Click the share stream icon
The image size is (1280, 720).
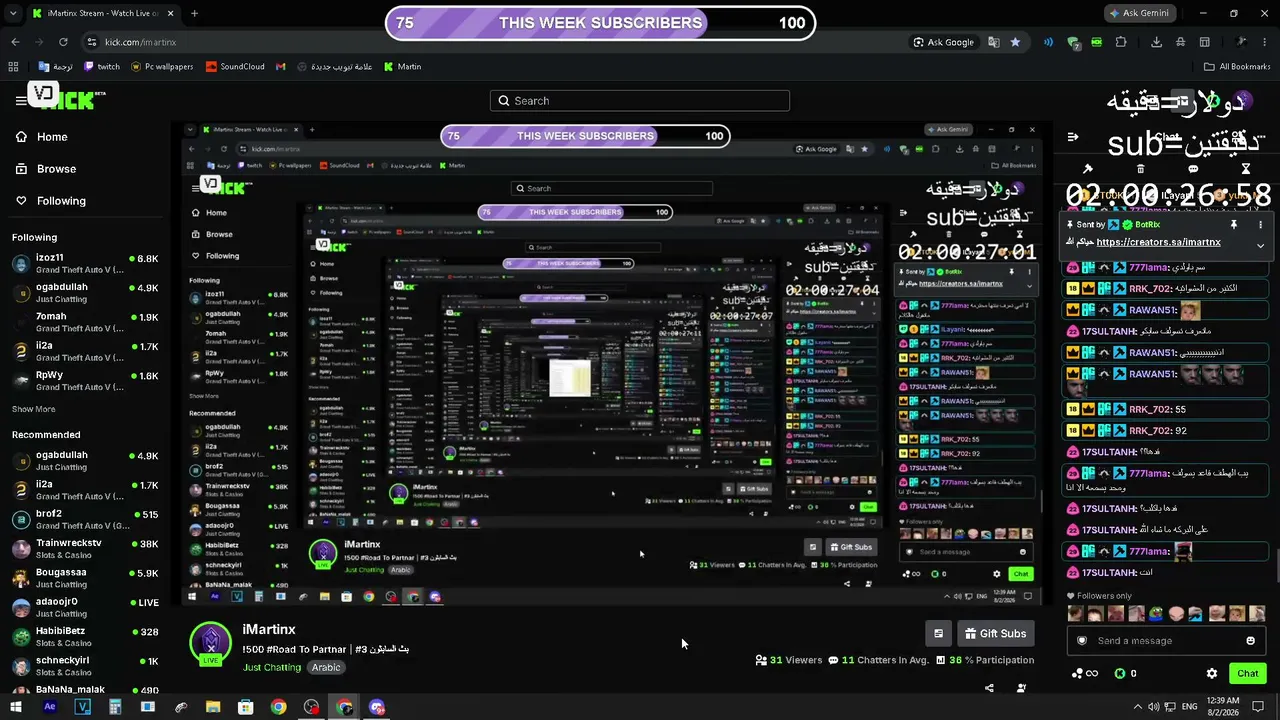coord(989,688)
